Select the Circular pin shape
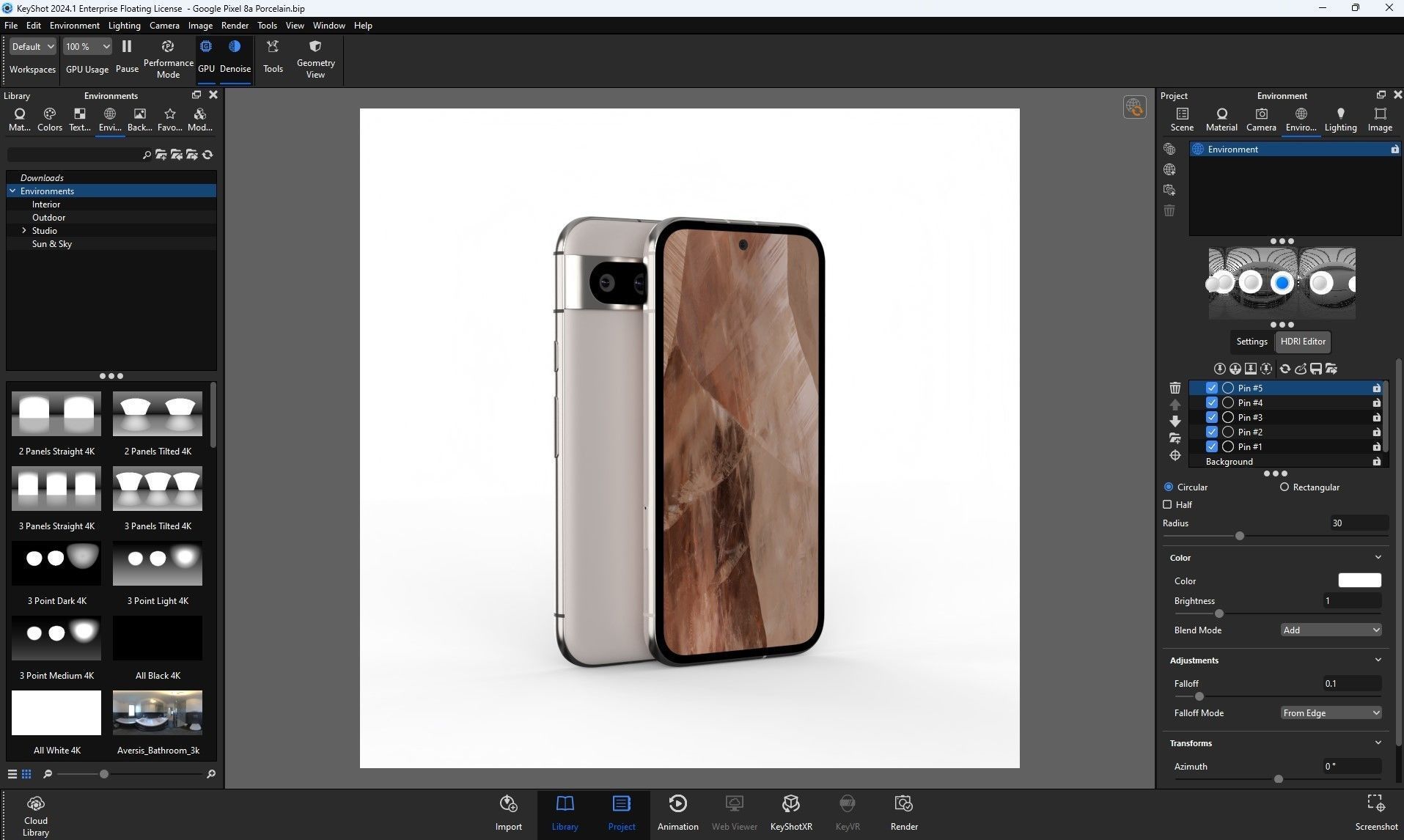1404x840 pixels. (x=1168, y=487)
